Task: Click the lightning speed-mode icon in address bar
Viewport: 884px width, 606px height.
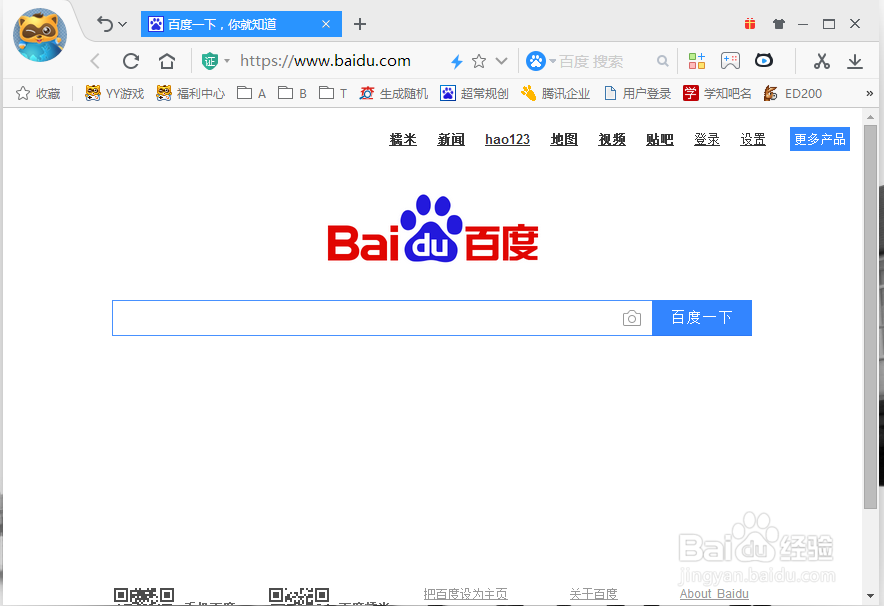Action: (457, 61)
